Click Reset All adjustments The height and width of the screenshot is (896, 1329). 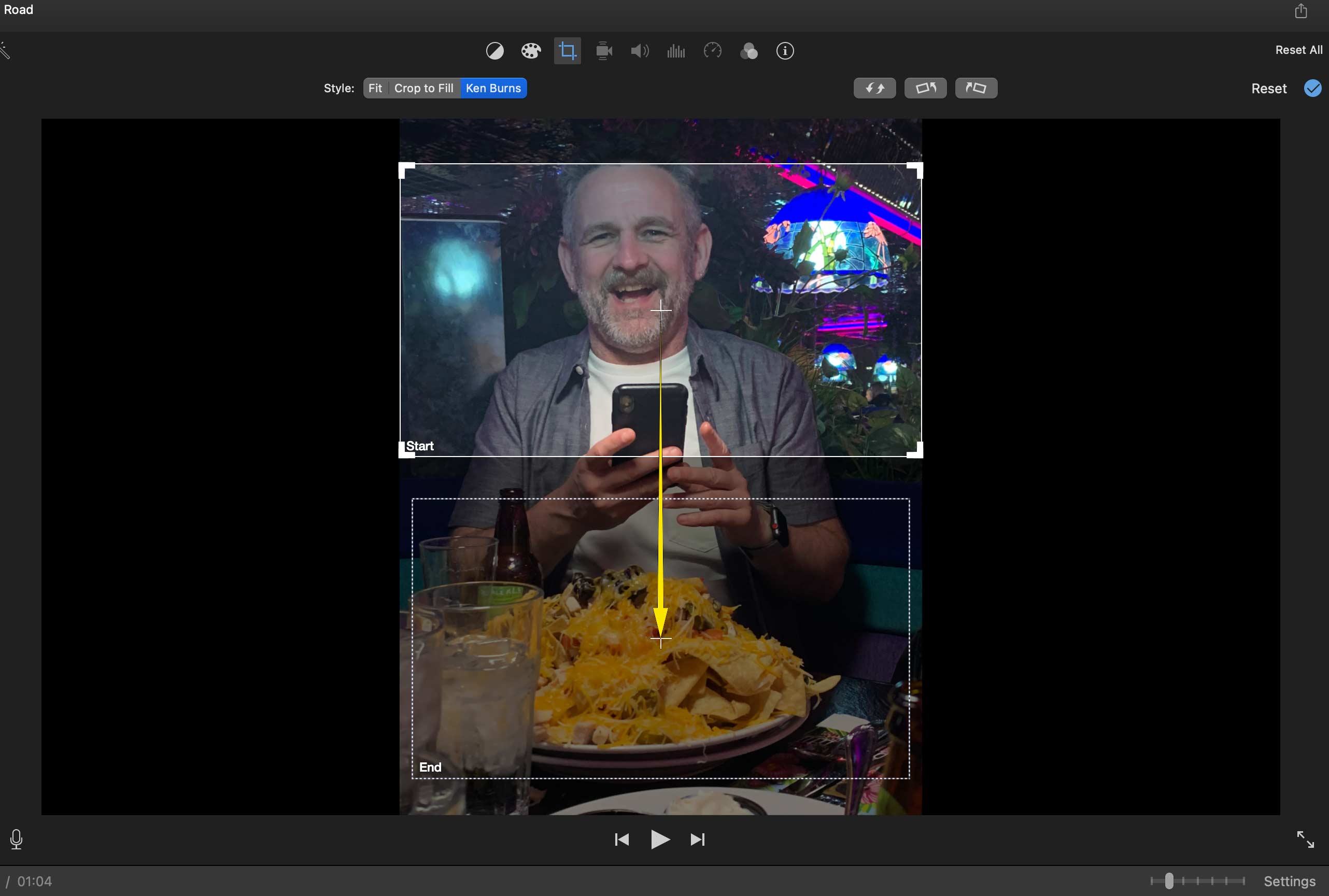pos(1299,50)
